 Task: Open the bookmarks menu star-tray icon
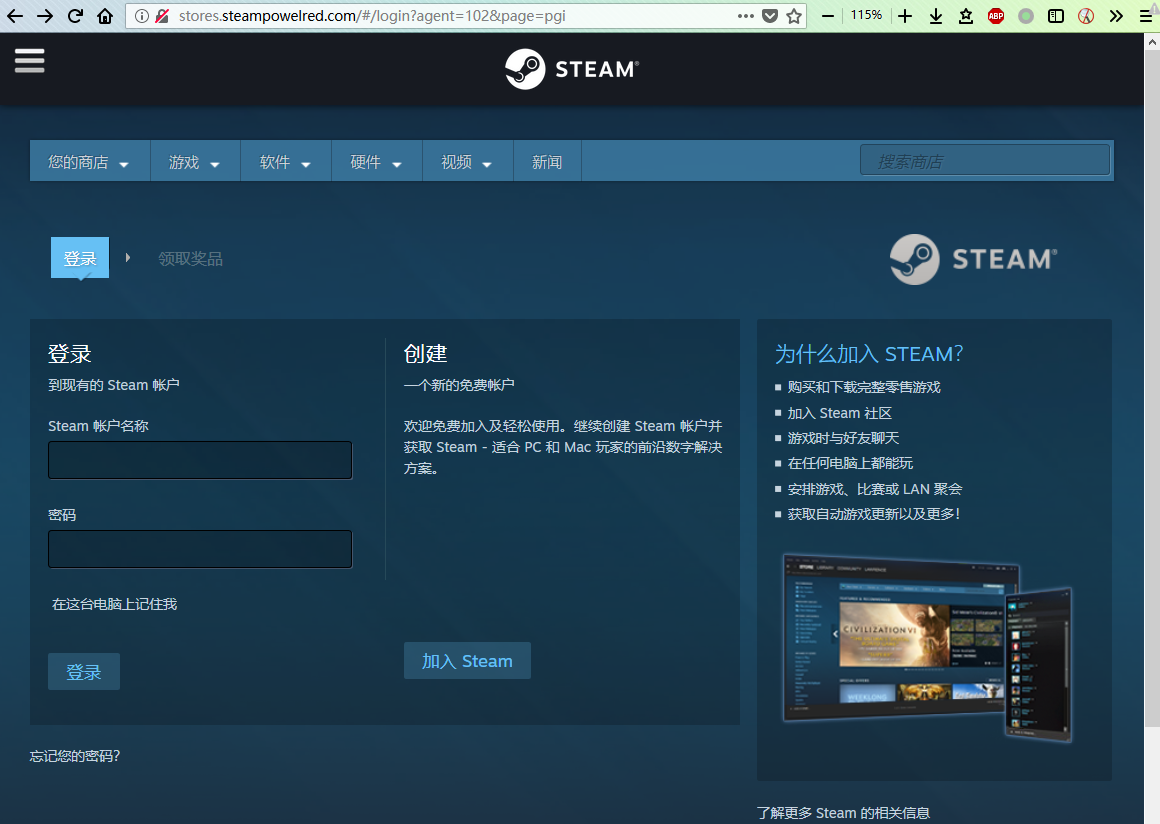click(x=965, y=16)
